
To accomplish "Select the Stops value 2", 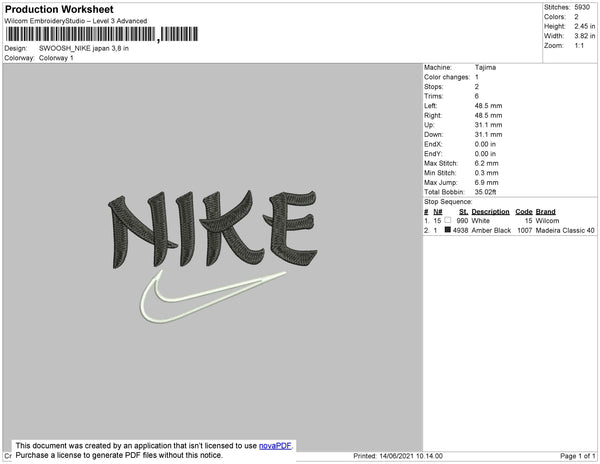I will pos(477,86).
